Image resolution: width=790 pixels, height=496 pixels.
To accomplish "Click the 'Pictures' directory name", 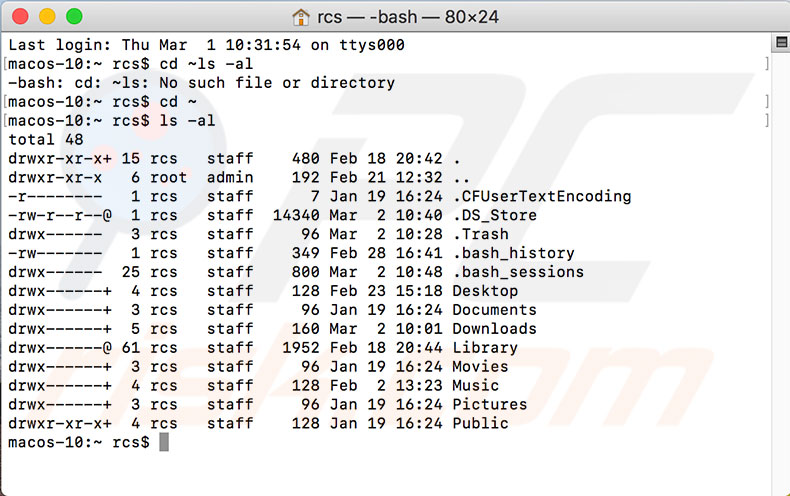I will tap(490, 404).
